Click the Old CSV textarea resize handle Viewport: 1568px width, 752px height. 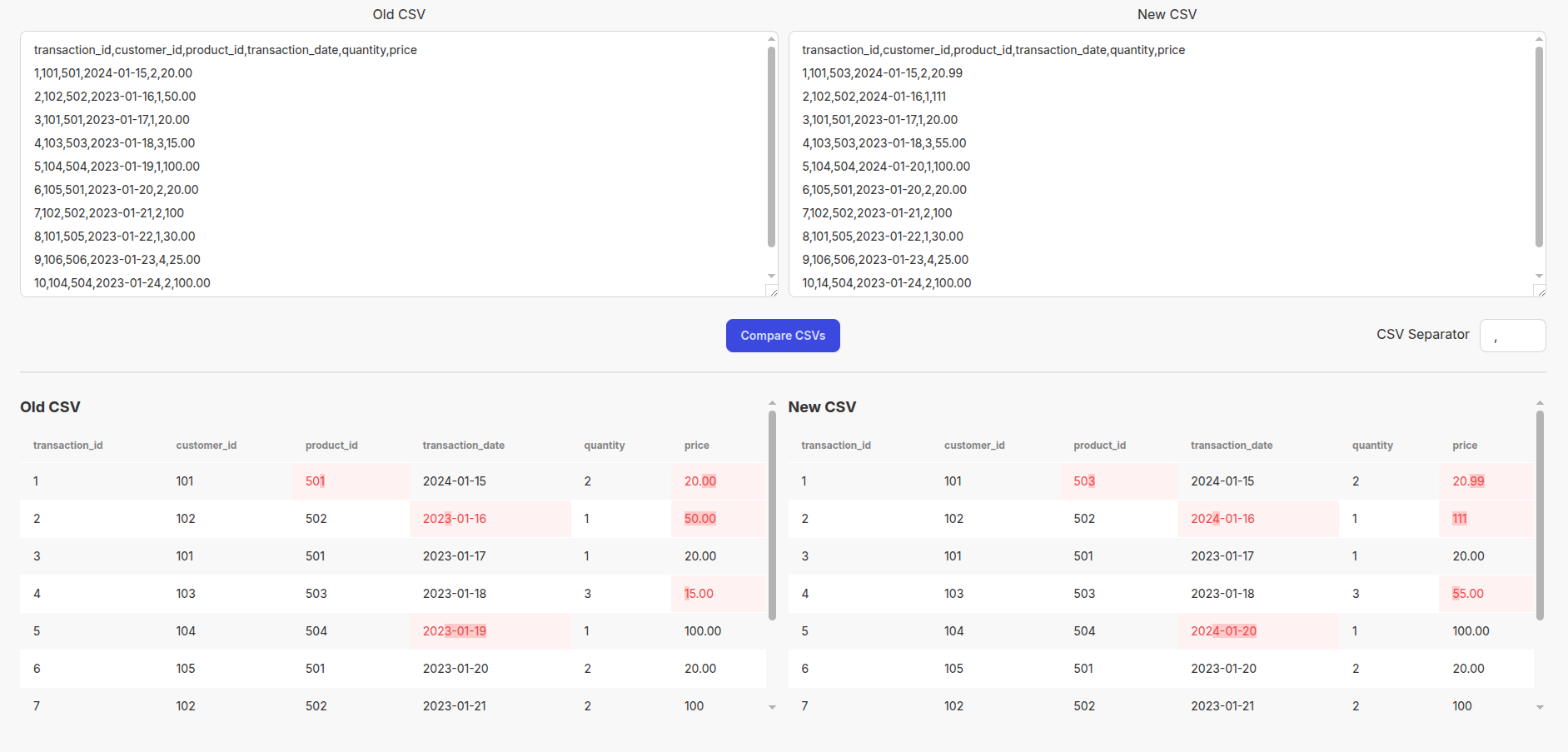pos(772,291)
